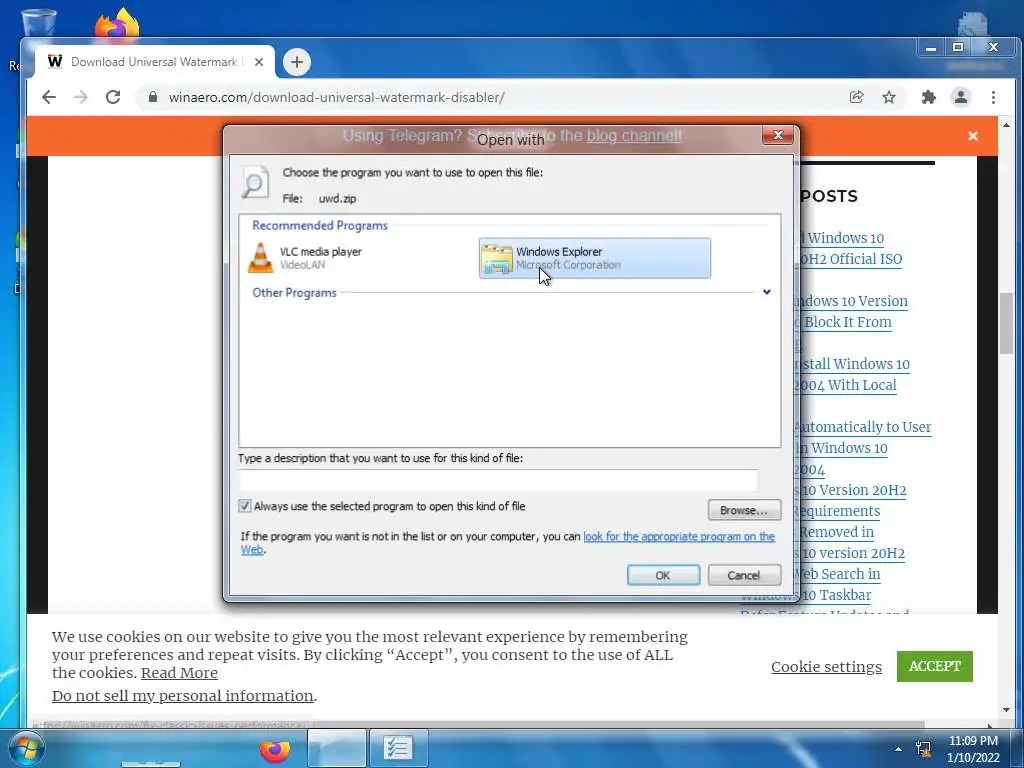The height and width of the screenshot is (768, 1024).
Task: Open the 20H2 Official ISO post link
Action: 852,259
